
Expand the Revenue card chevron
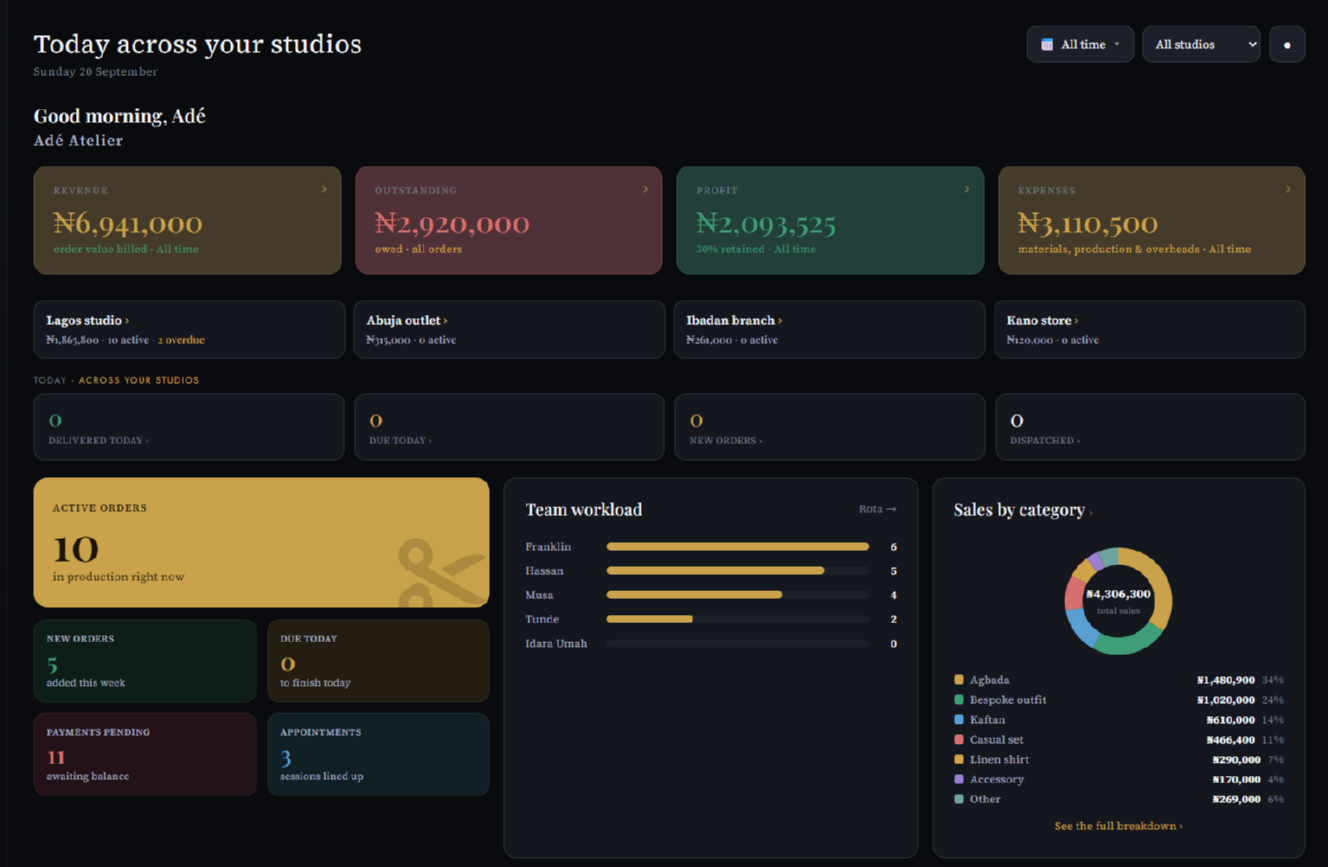324,189
